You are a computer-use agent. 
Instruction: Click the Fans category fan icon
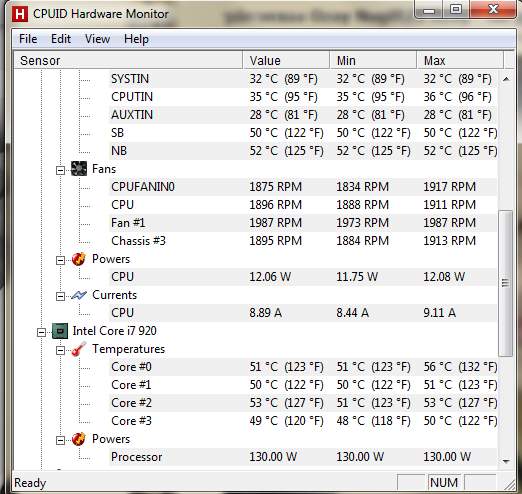[x=79, y=169]
